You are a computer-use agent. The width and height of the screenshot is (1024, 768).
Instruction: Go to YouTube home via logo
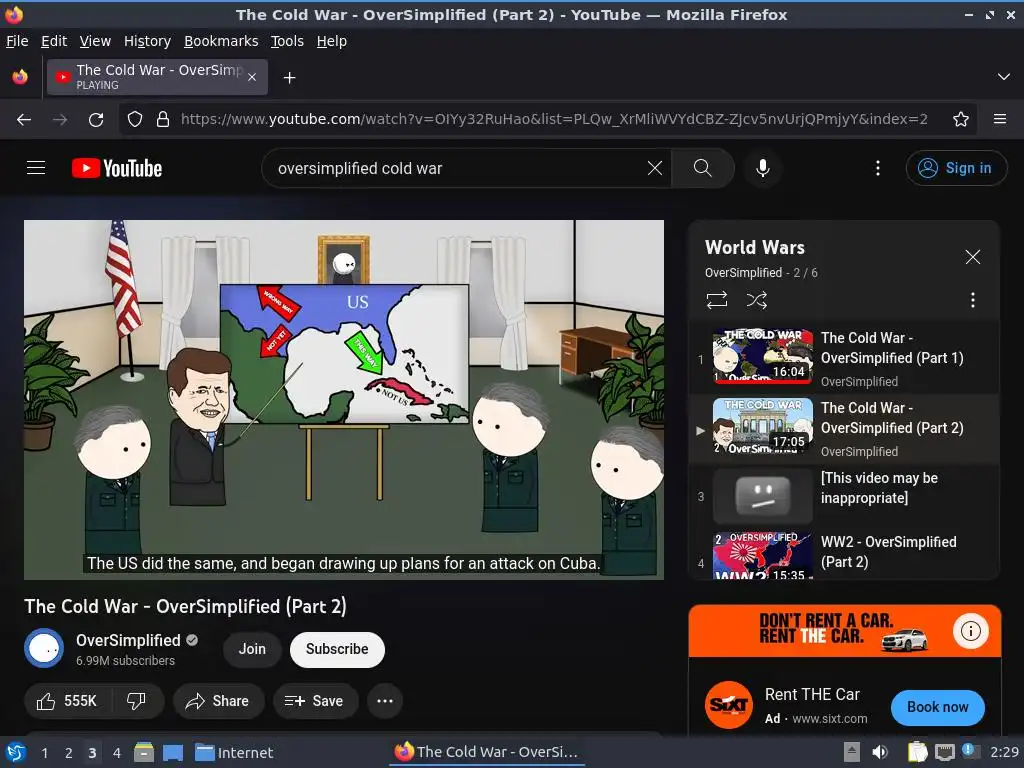point(117,168)
